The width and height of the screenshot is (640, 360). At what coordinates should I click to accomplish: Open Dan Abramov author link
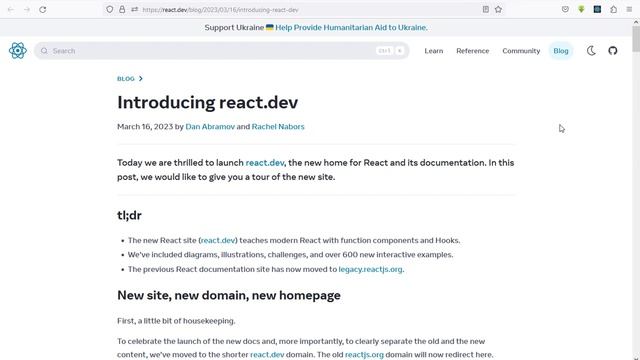click(210, 127)
